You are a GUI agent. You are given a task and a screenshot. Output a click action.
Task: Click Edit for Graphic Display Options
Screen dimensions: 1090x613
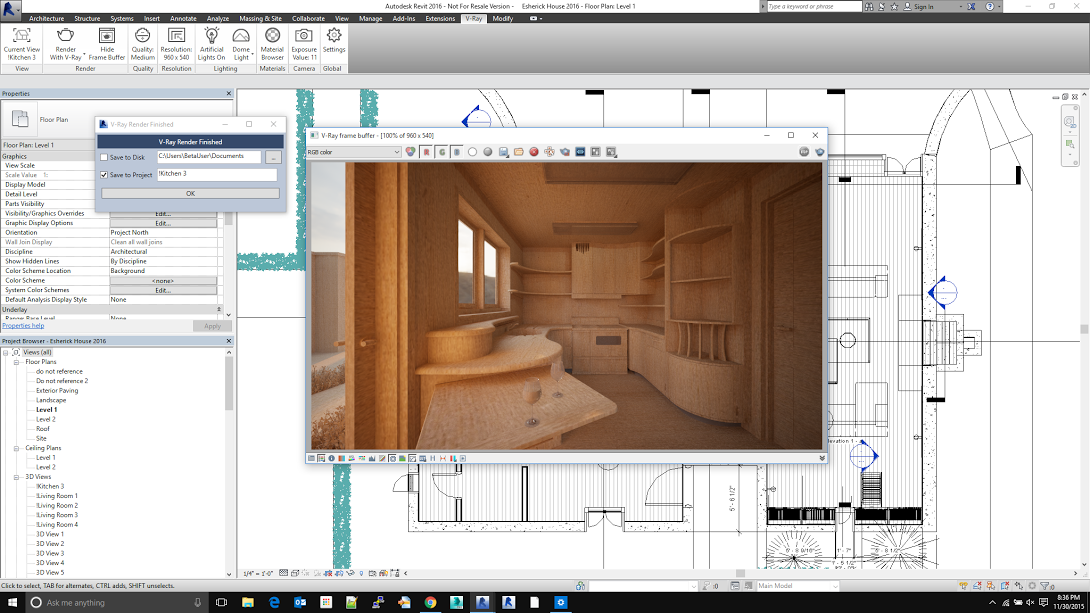pyautogui.click(x=163, y=223)
